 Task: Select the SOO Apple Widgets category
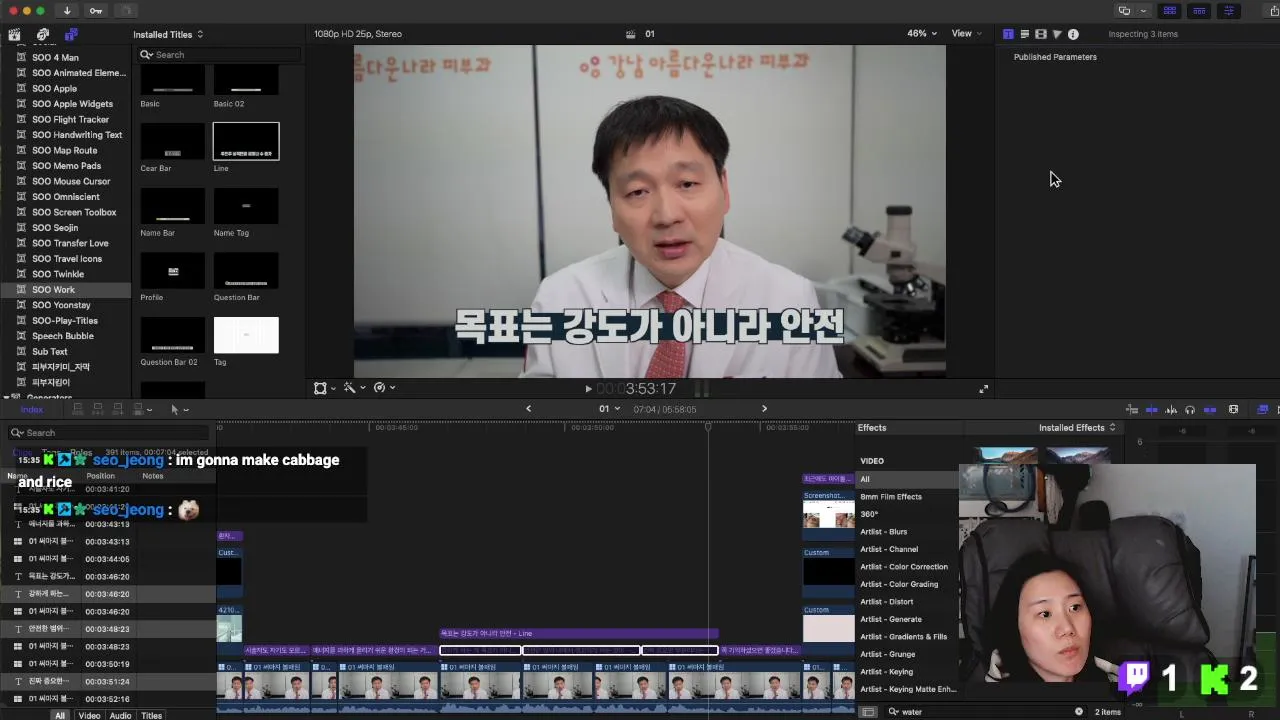tap(65, 104)
